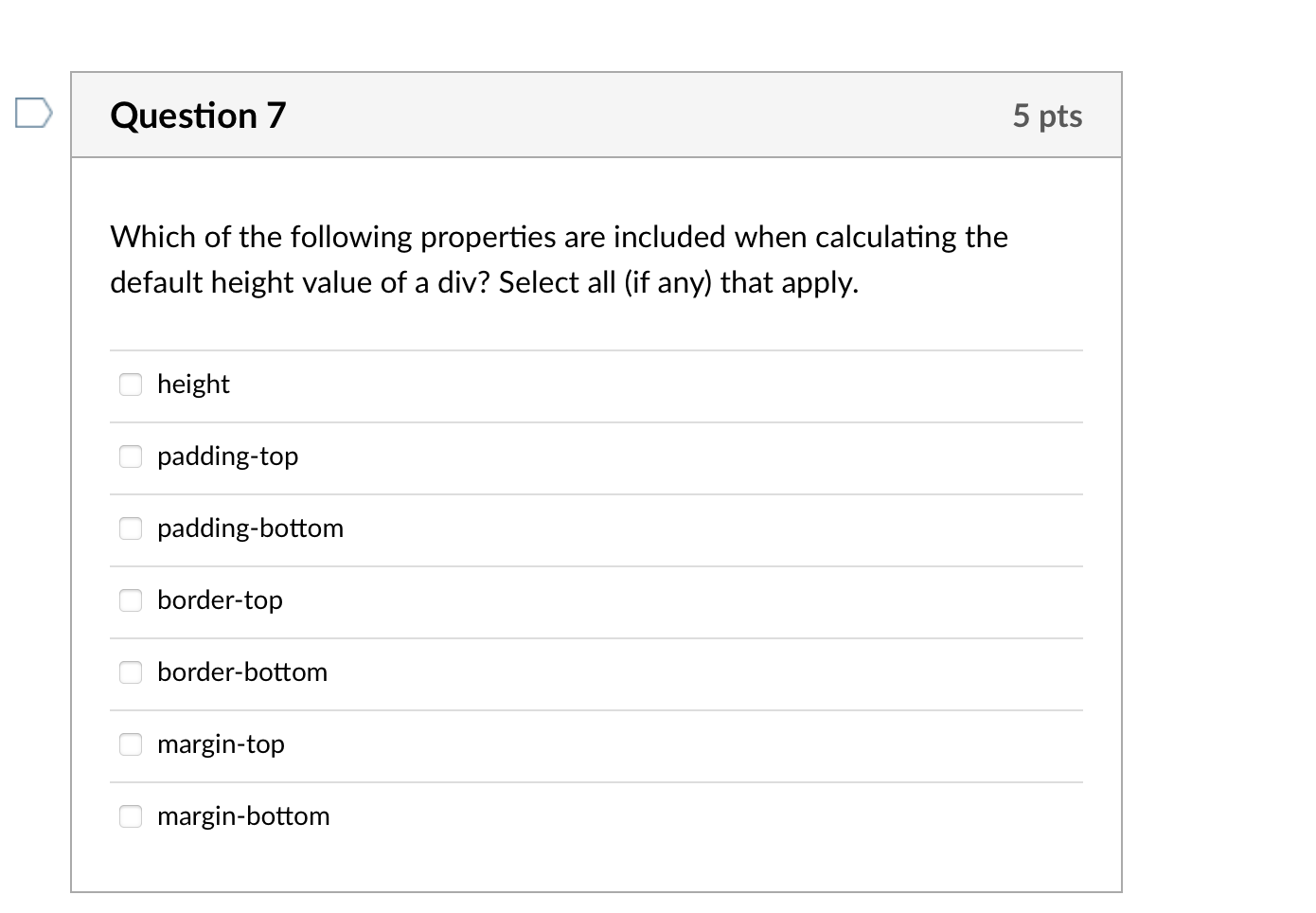The height and width of the screenshot is (913, 1316).
Task: Select the border-top answer label
Action: 220,600
